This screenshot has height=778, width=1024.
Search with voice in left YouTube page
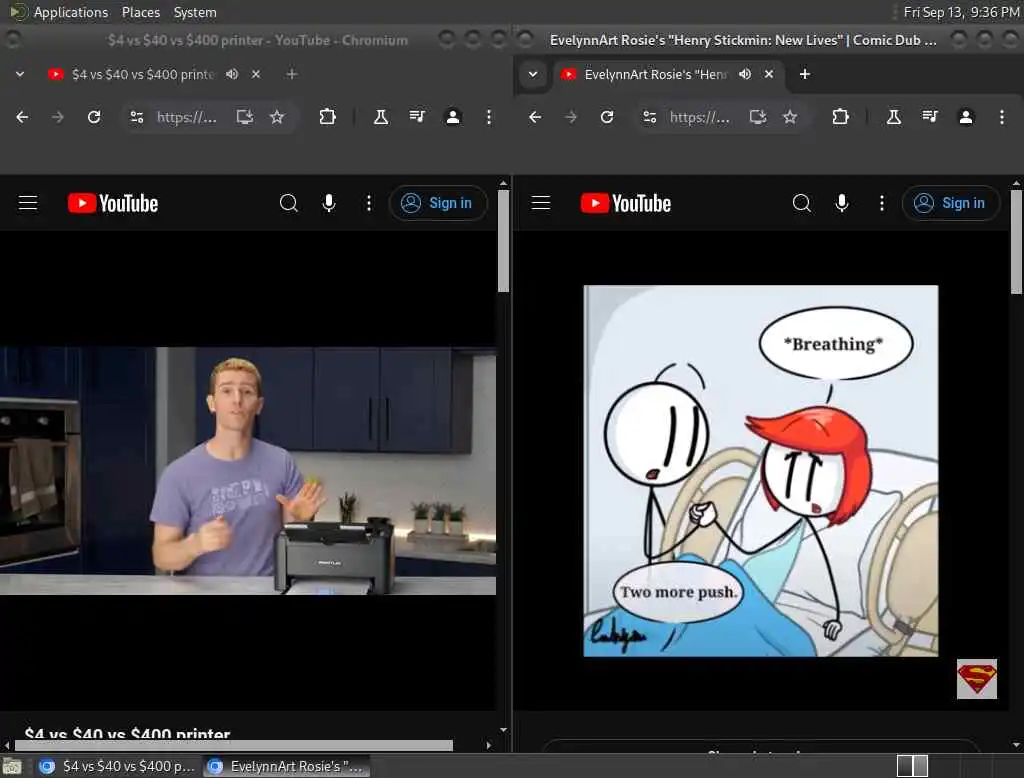click(329, 203)
